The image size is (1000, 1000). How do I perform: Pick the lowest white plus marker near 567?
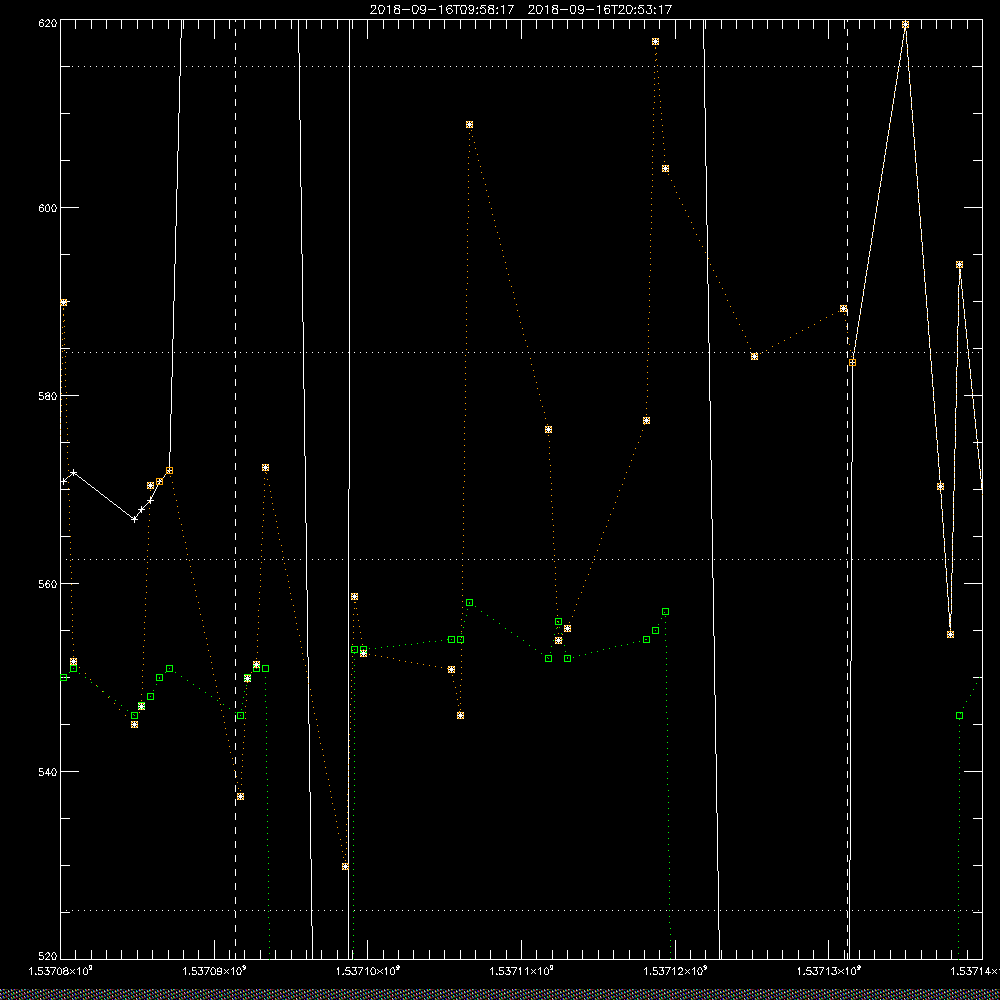(x=135, y=519)
